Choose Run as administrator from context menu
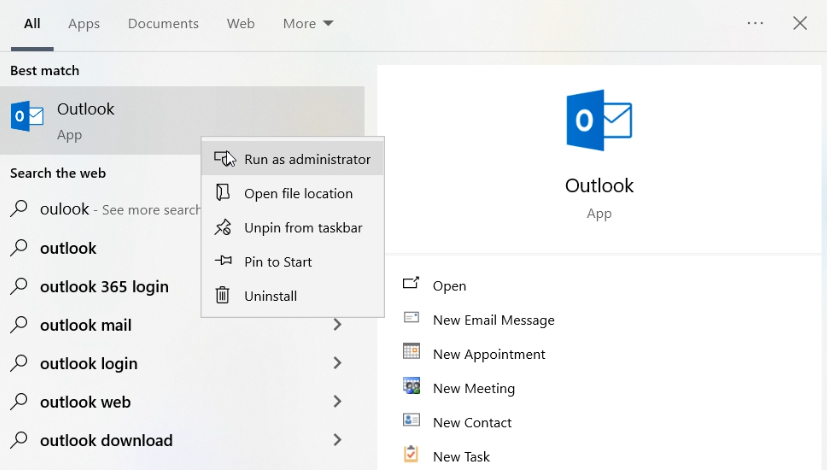The image size is (827, 470). point(293,159)
